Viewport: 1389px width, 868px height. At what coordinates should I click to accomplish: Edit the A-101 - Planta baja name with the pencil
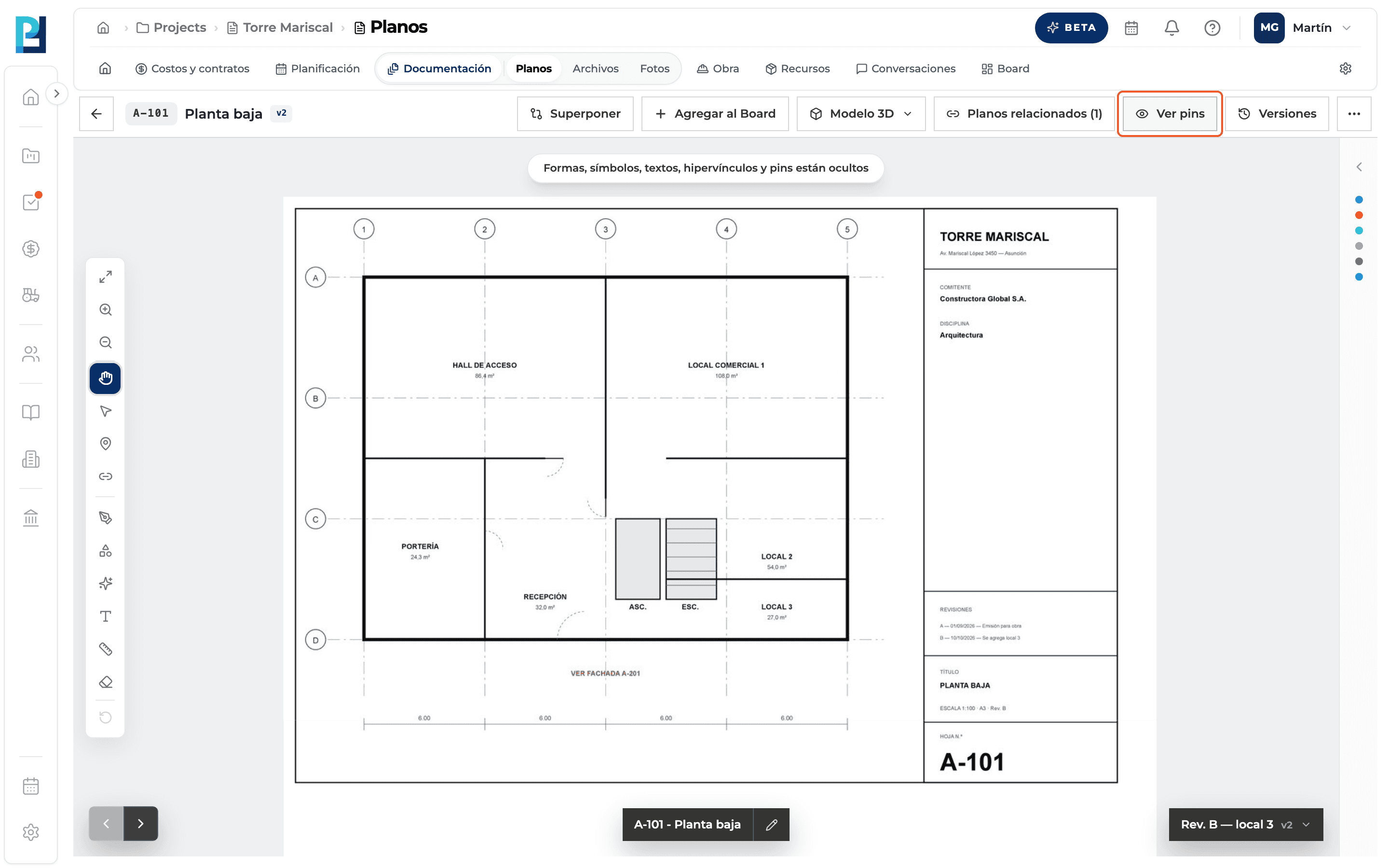point(771,825)
